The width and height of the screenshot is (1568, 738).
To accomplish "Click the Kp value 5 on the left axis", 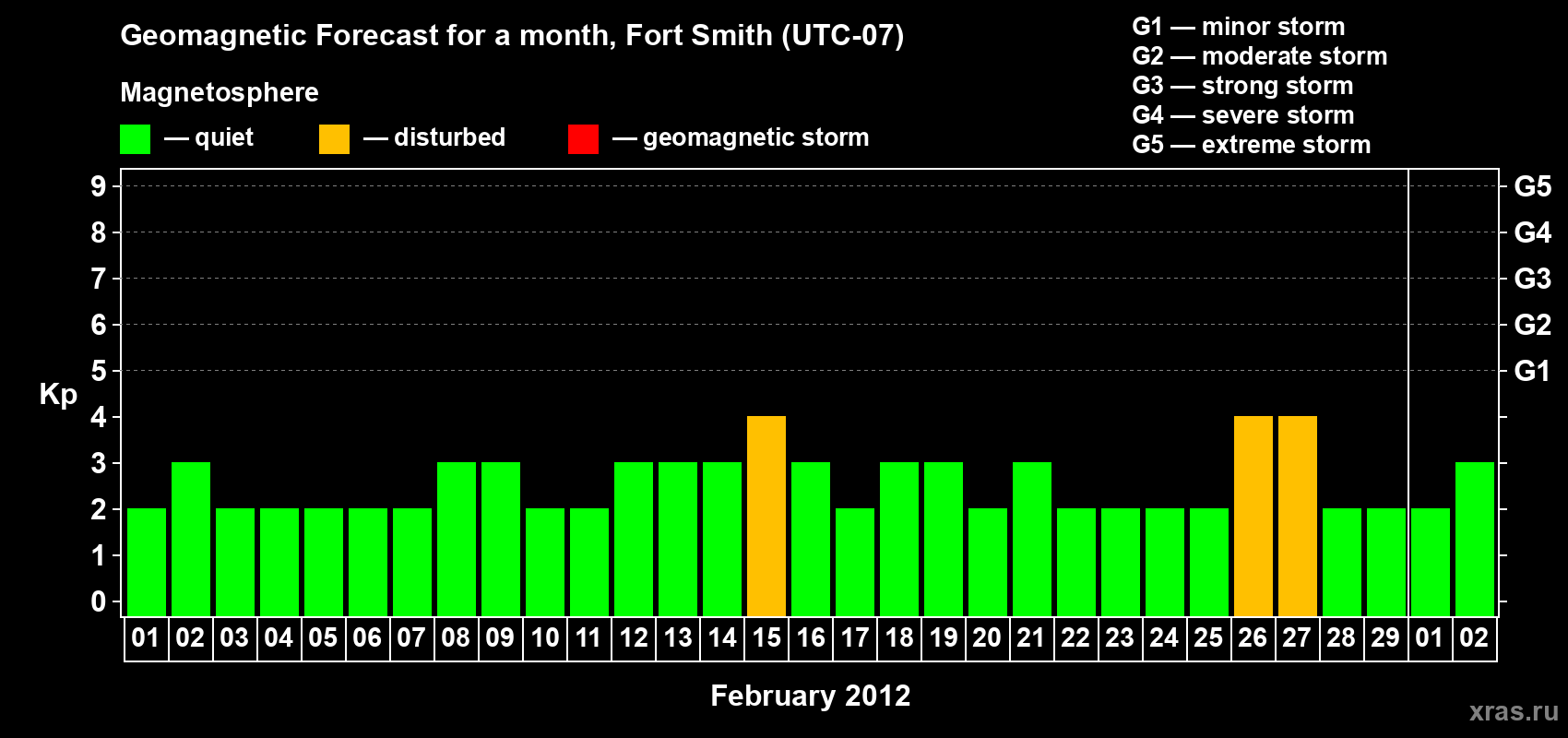I will [99, 371].
